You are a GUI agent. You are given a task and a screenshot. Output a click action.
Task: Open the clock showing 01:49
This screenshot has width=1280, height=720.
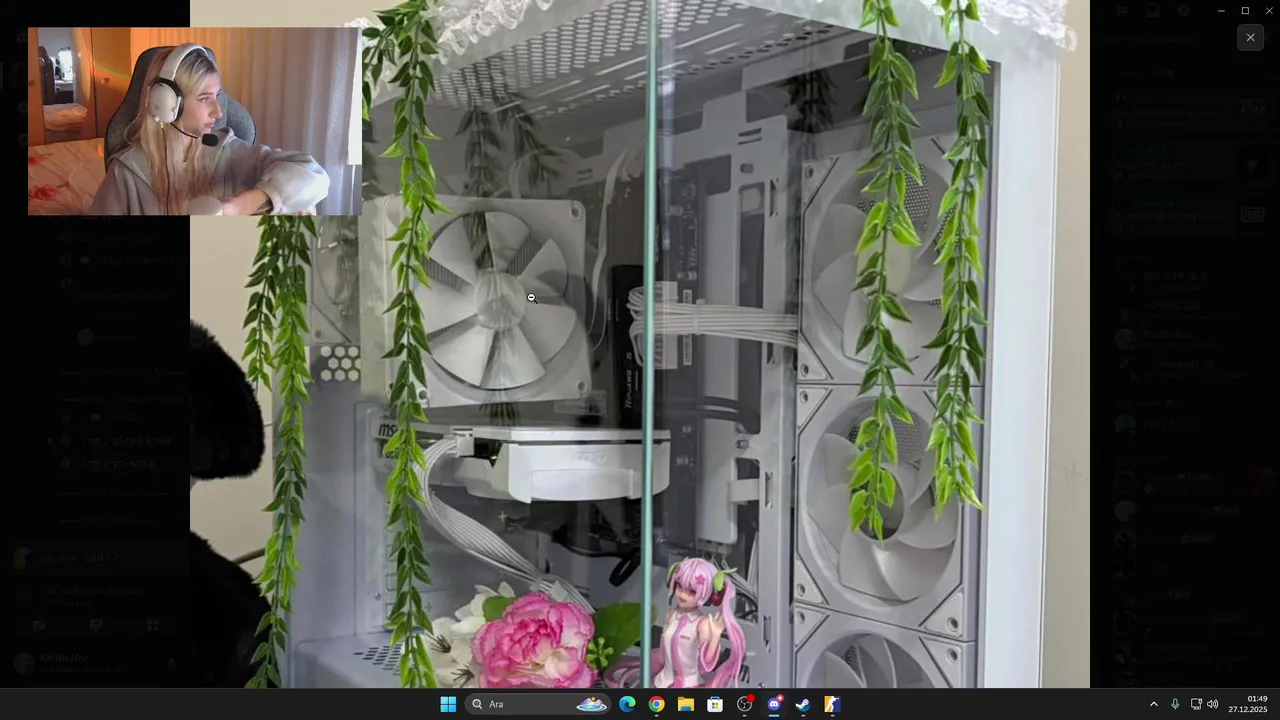pos(1248,704)
